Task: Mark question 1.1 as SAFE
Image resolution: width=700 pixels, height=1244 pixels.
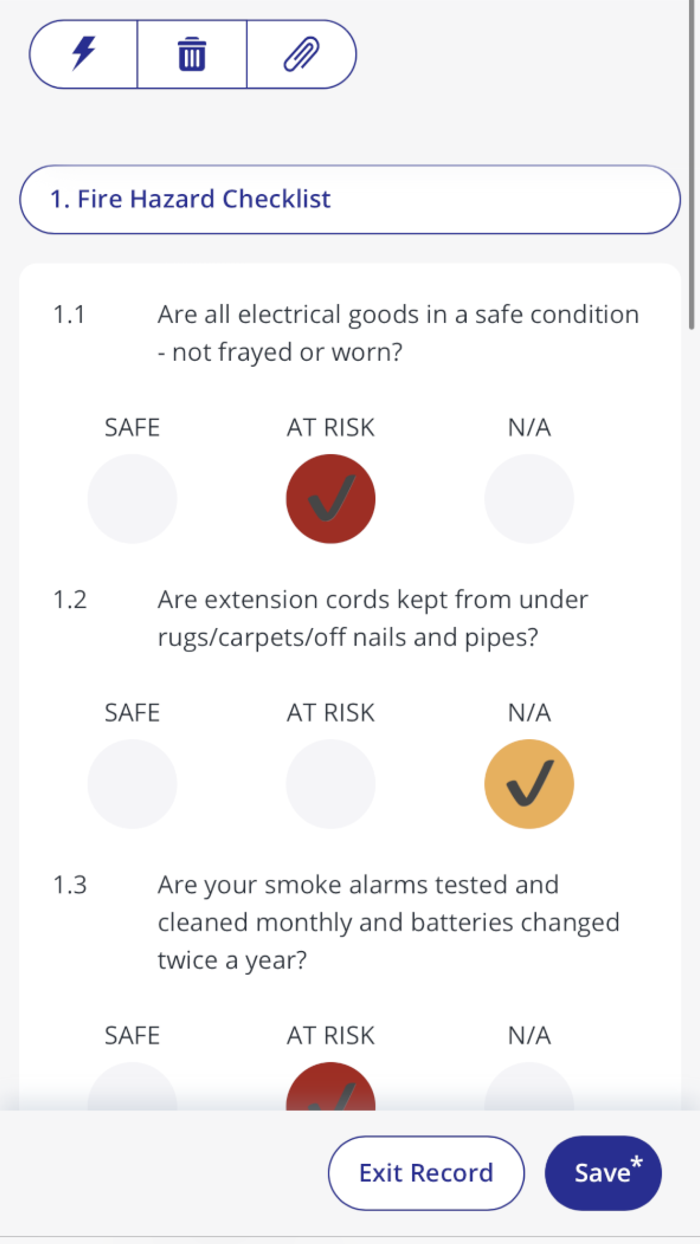Action: coord(132,498)
